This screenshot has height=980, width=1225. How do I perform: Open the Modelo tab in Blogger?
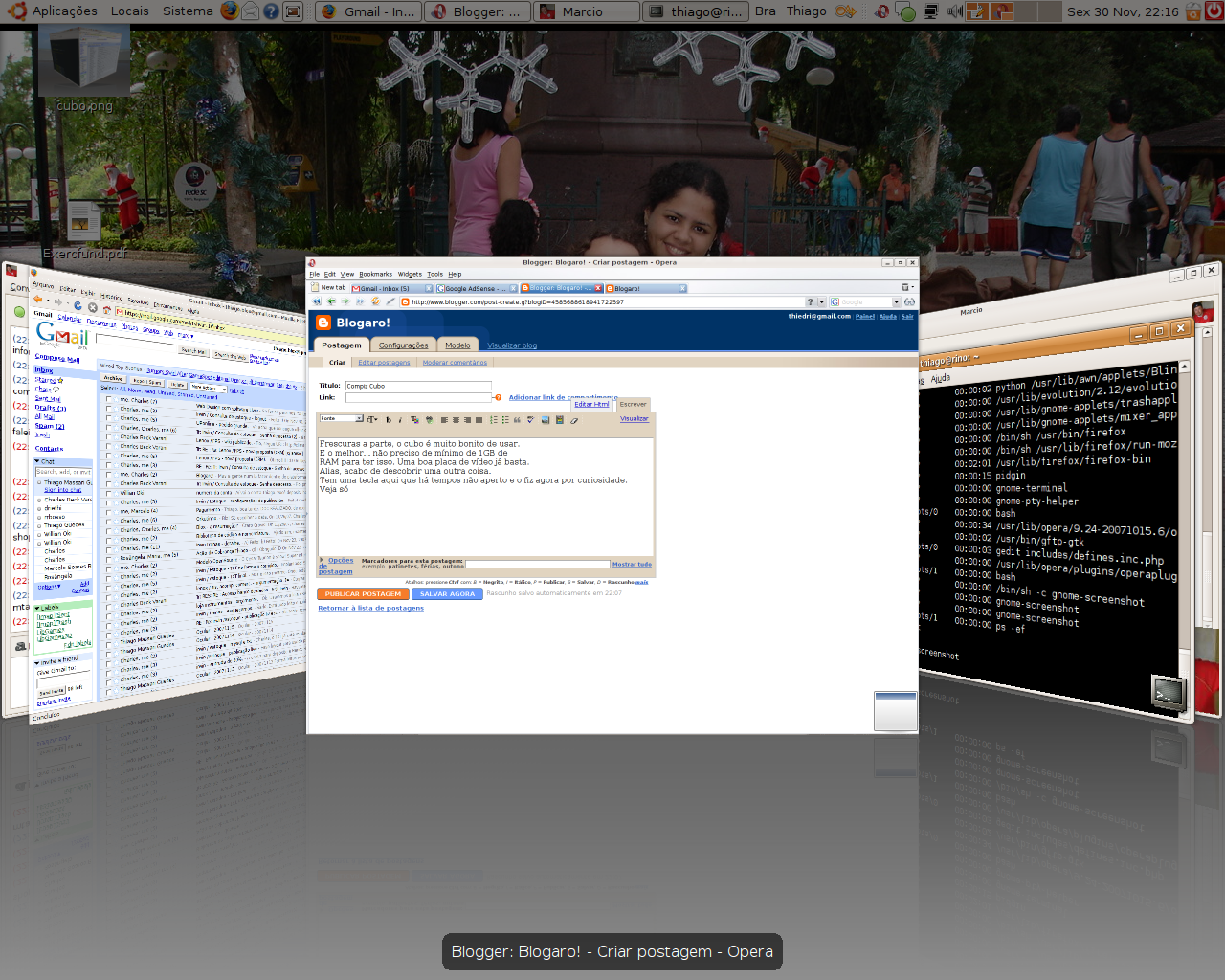(457, 345)
